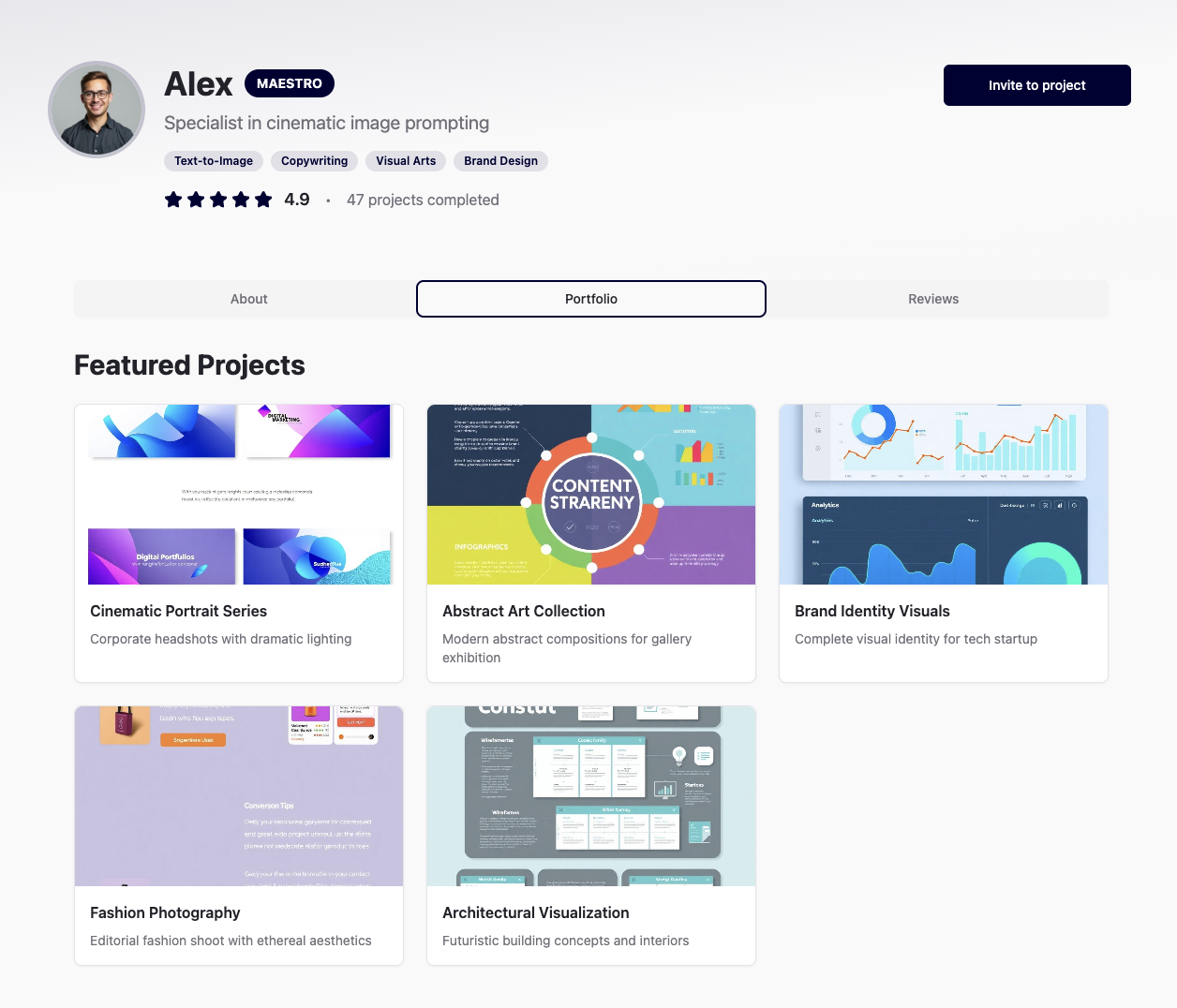The height and width of the screenshot is (1008, 1177).
Task: Click the Cinematic Portrait Series title
Action: point(179,611)
